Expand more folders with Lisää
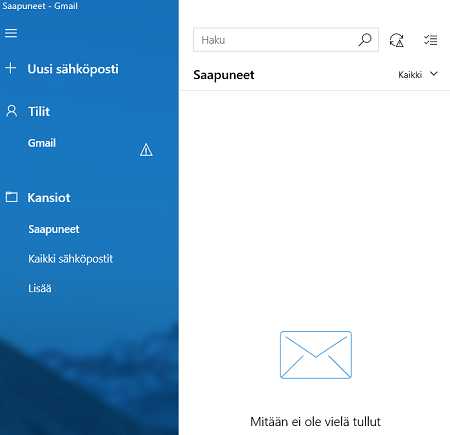This screenshot has width=450, height=435. tap(40, 288)
